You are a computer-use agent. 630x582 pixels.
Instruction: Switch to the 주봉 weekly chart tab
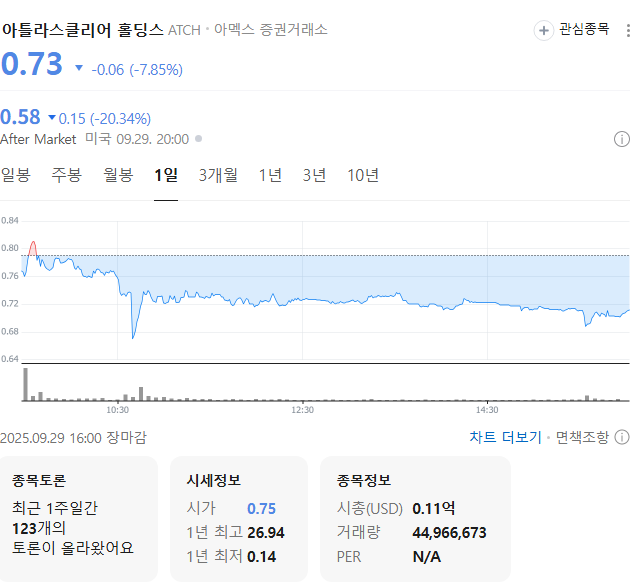tap(67, 175)
